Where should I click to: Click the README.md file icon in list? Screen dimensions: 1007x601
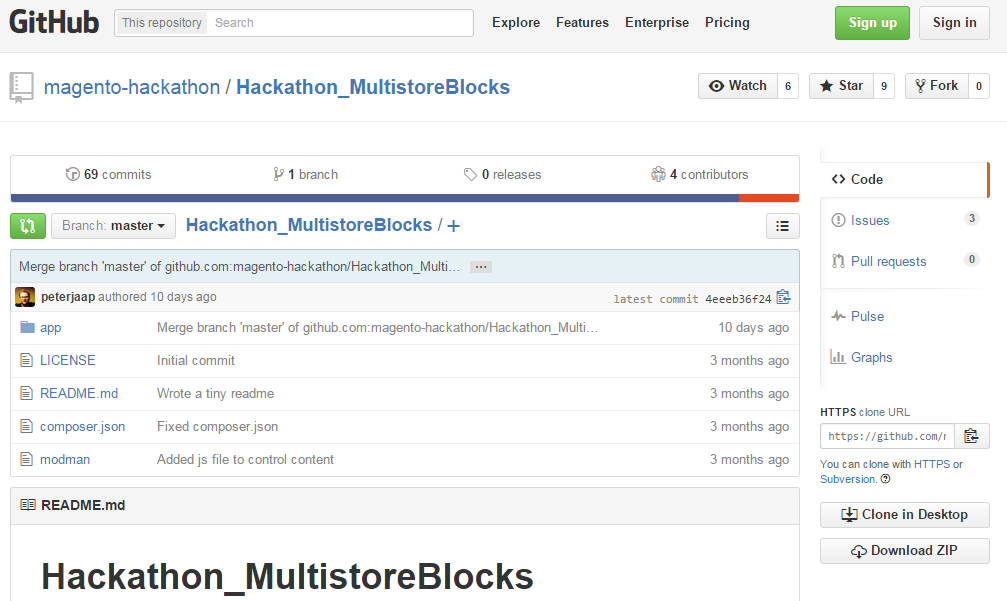(26, 393)
